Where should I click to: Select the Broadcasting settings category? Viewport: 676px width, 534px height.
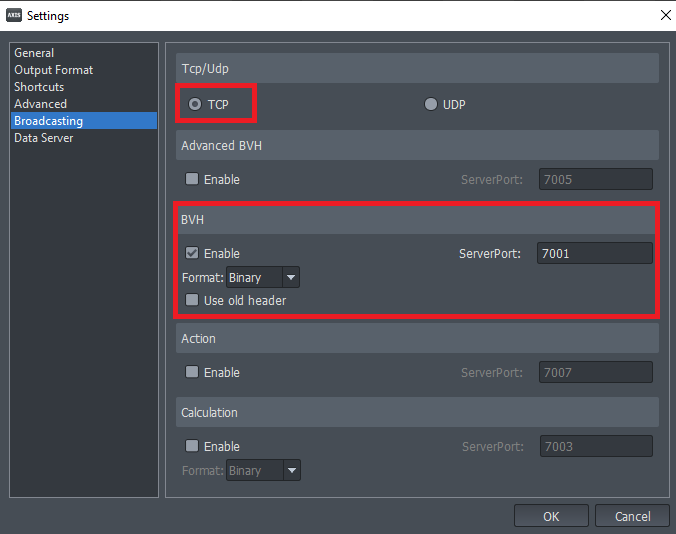(x=84, y=121)
